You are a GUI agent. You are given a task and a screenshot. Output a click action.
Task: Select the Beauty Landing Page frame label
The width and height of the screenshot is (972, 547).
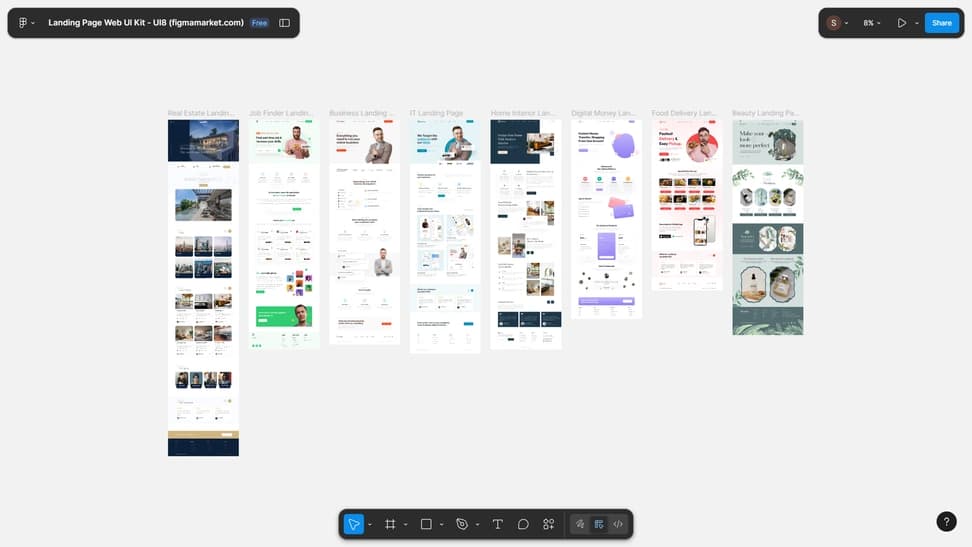(766, 113)
